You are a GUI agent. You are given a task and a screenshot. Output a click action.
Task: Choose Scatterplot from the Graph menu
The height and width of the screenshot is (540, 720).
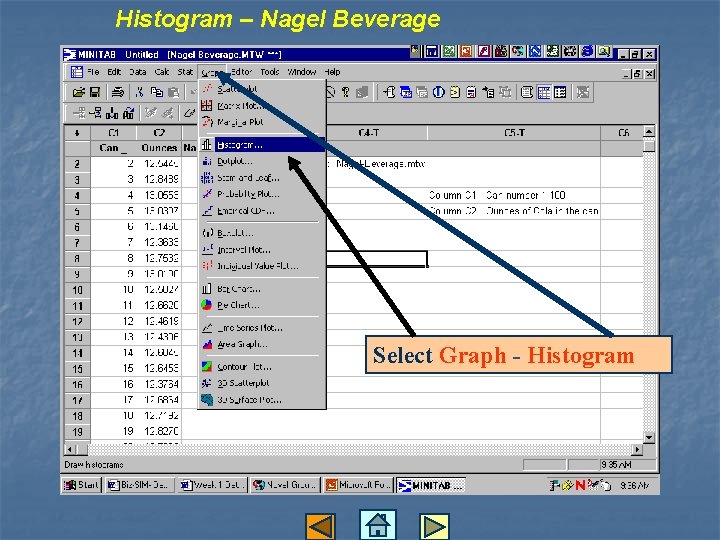262,89
